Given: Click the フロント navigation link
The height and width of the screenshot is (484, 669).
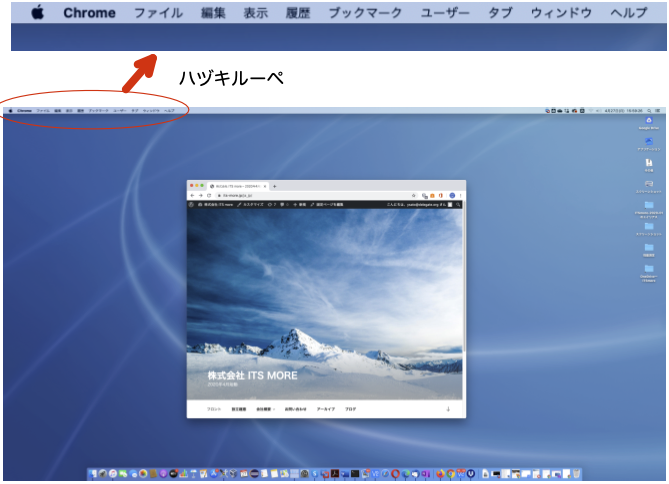Looking at the screenshot, I should (214, 410).
